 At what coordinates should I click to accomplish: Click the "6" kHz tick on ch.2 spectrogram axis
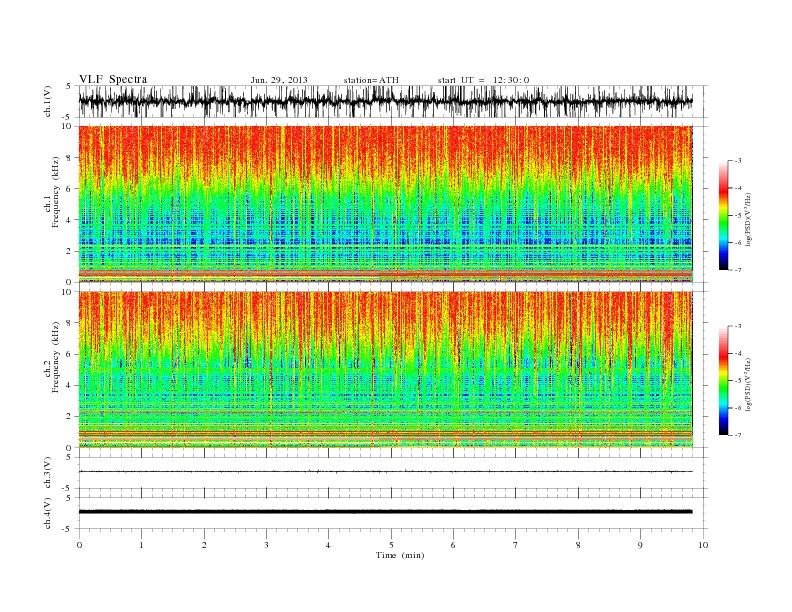[x=69, y=354]
